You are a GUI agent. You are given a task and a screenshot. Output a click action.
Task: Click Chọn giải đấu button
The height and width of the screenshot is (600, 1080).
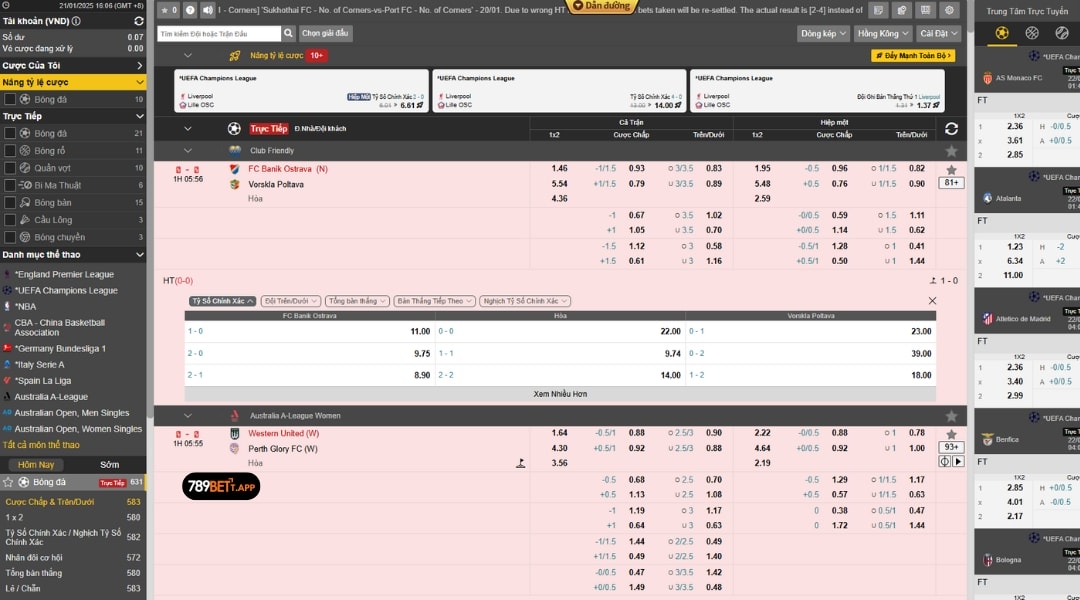(325, 33)
